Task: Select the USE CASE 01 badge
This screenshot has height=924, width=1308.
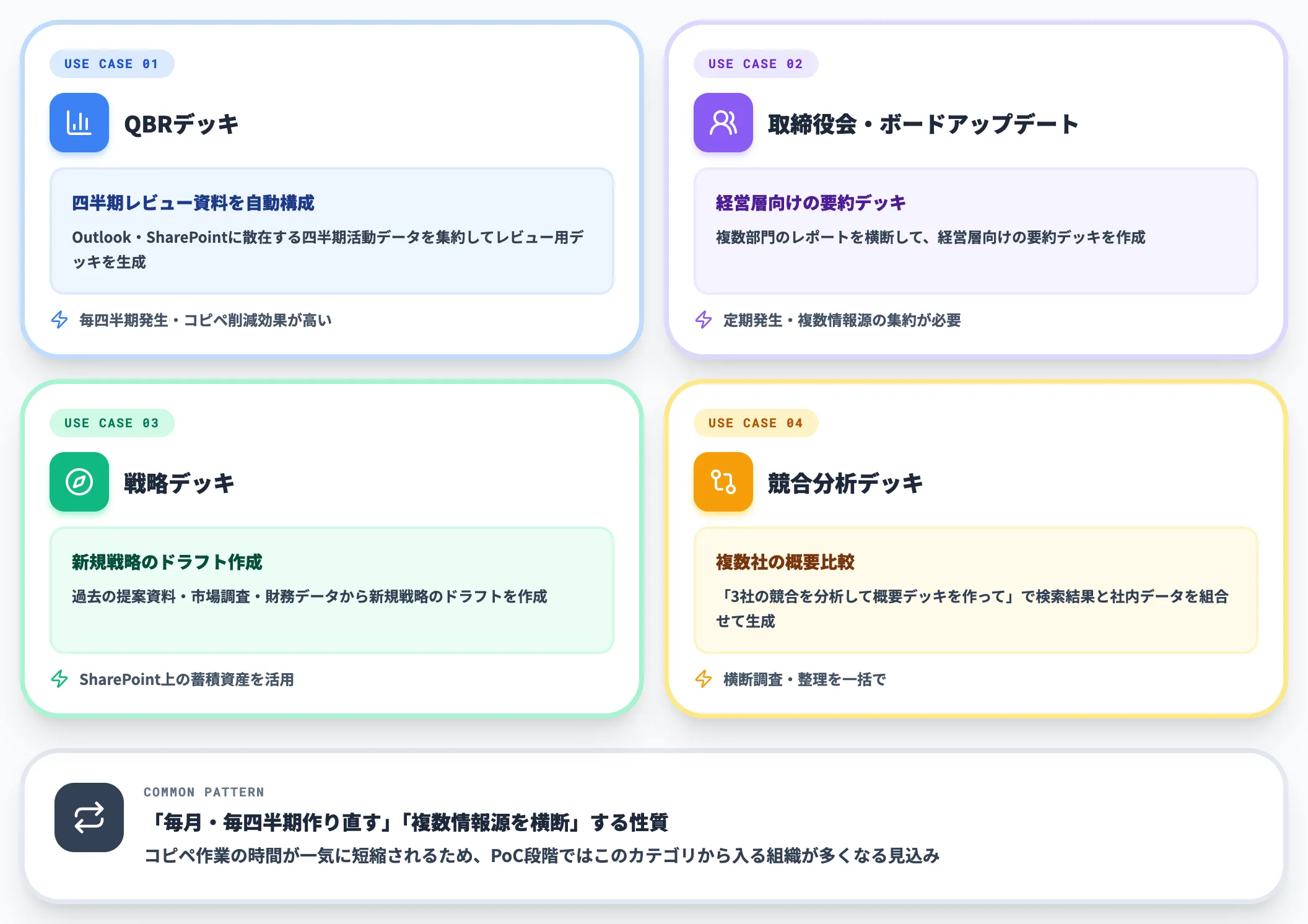Action: 112,64
